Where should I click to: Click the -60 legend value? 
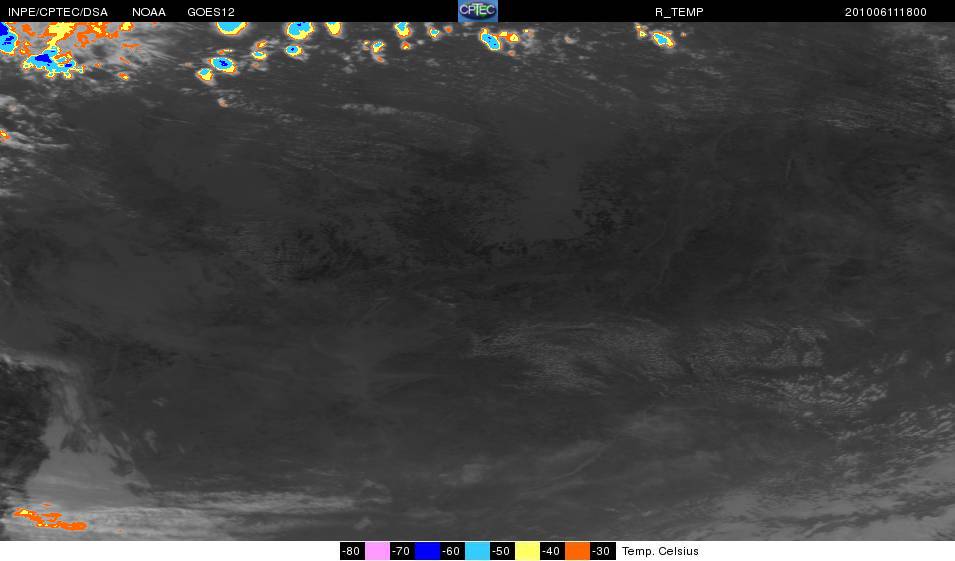(x=451, y=551)
